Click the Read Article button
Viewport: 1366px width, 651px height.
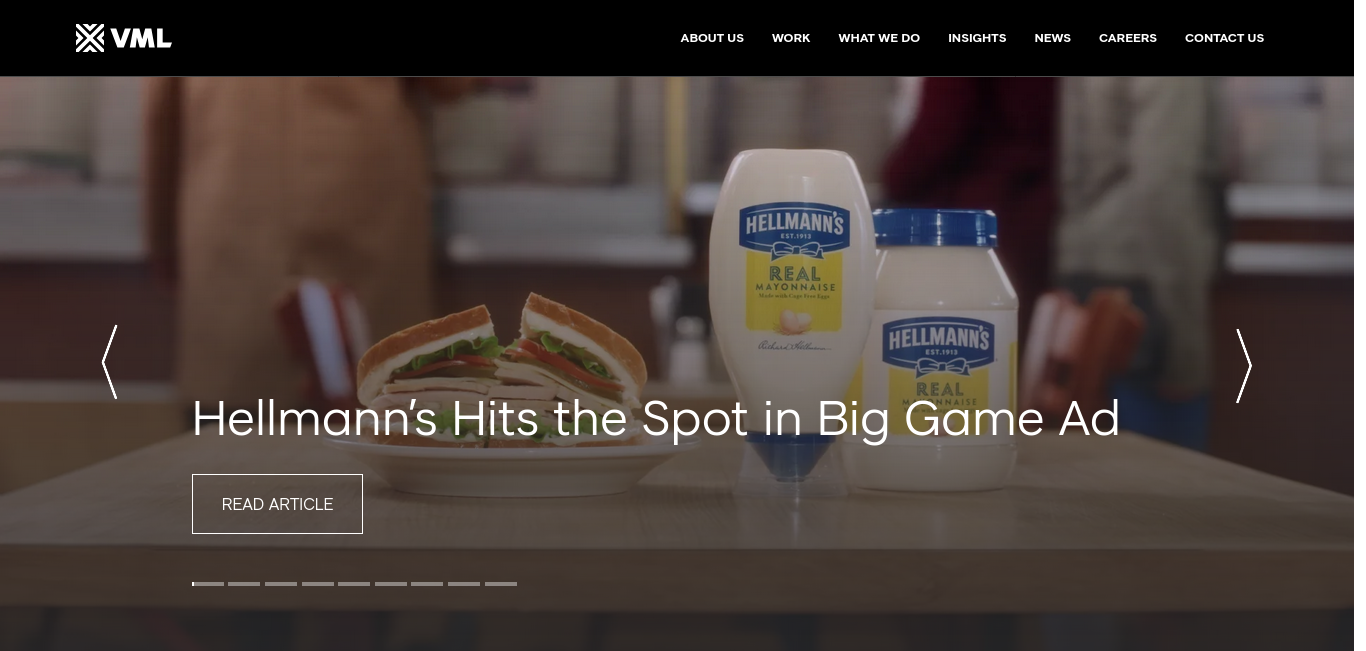click(277, 504)
